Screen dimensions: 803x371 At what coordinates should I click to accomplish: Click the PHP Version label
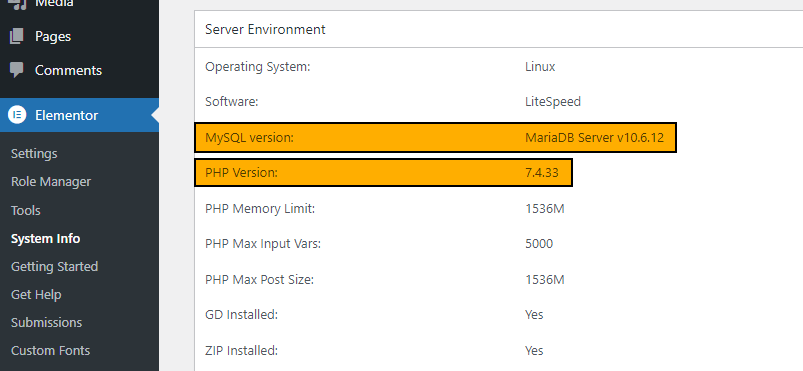[x=241, y=173]
